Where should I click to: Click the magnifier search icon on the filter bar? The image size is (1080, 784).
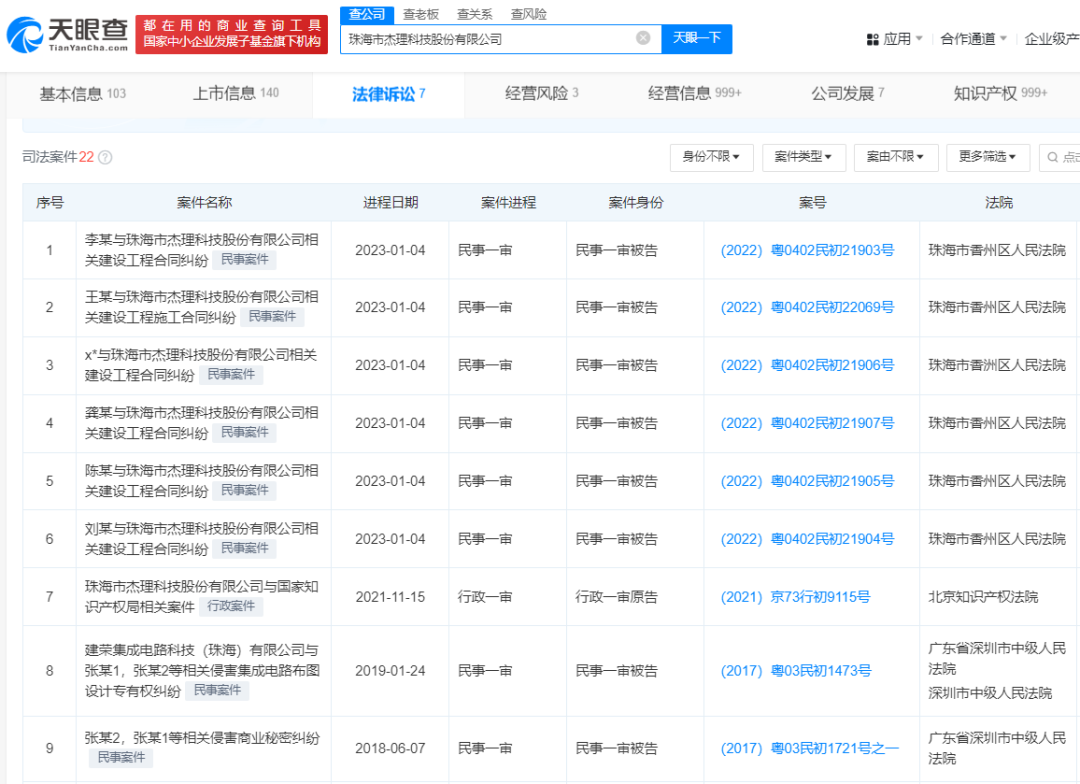tap(1053, 157)
